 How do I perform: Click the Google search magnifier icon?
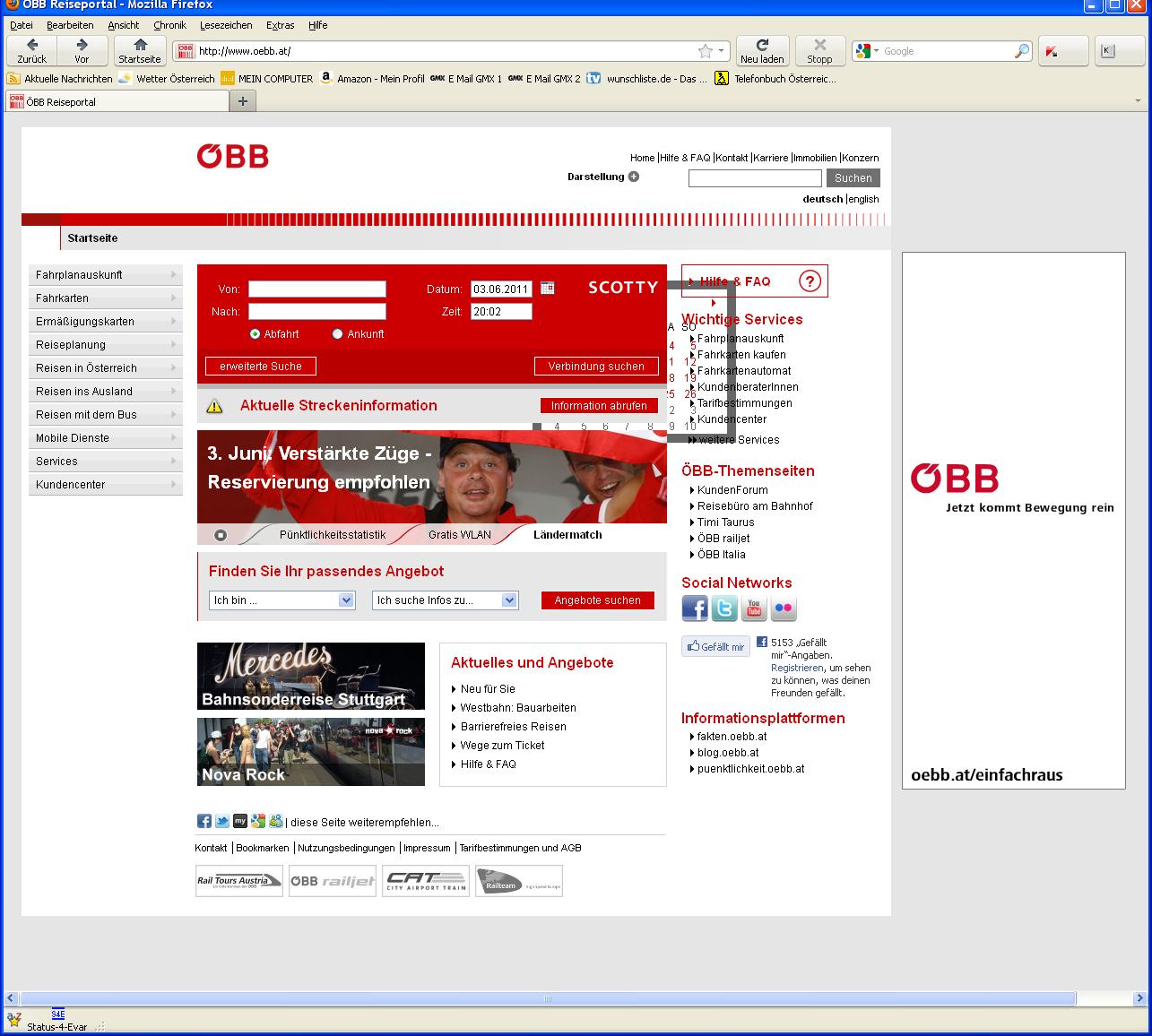pos(1022,51)
